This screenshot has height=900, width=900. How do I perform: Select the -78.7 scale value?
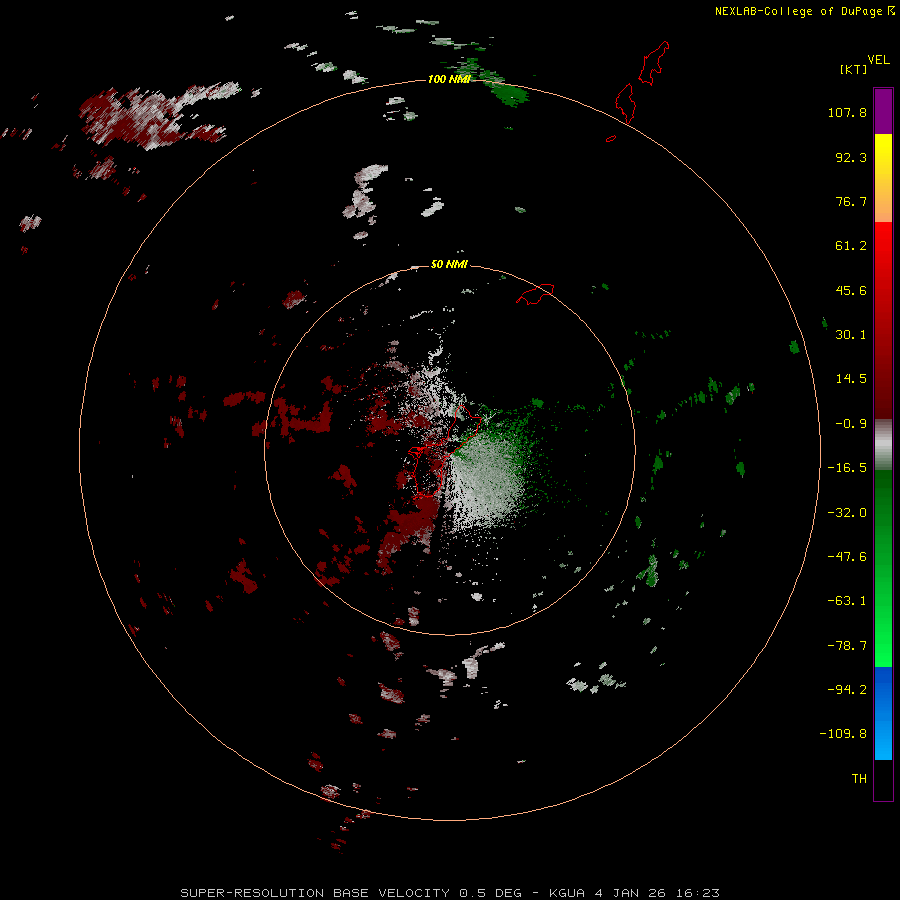tap(847, 646)
